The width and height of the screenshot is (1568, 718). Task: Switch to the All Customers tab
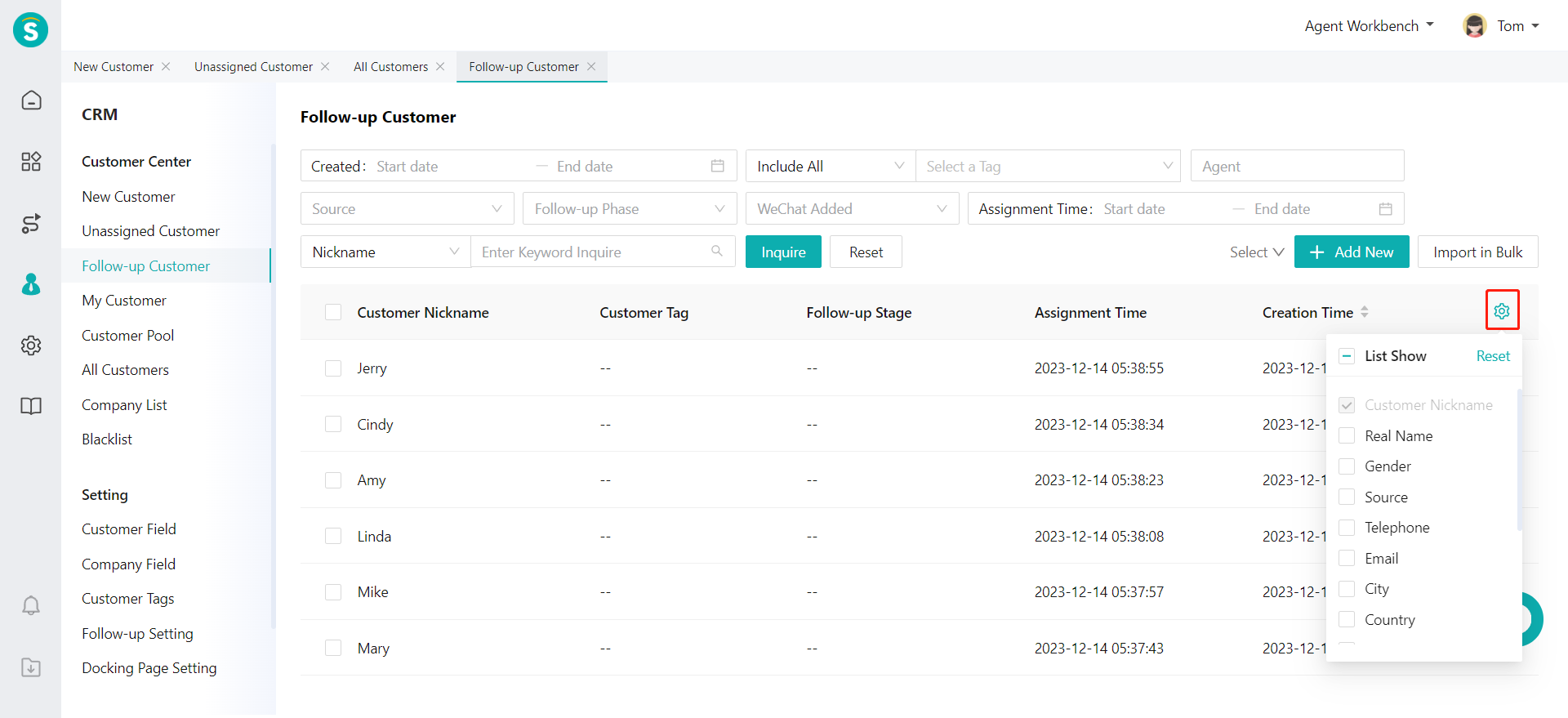(x=390, y=67)
